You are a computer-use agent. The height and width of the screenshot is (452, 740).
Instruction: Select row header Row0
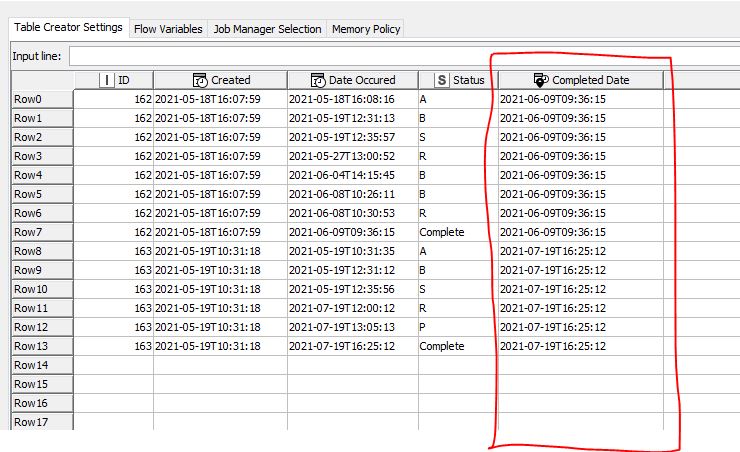42,99
